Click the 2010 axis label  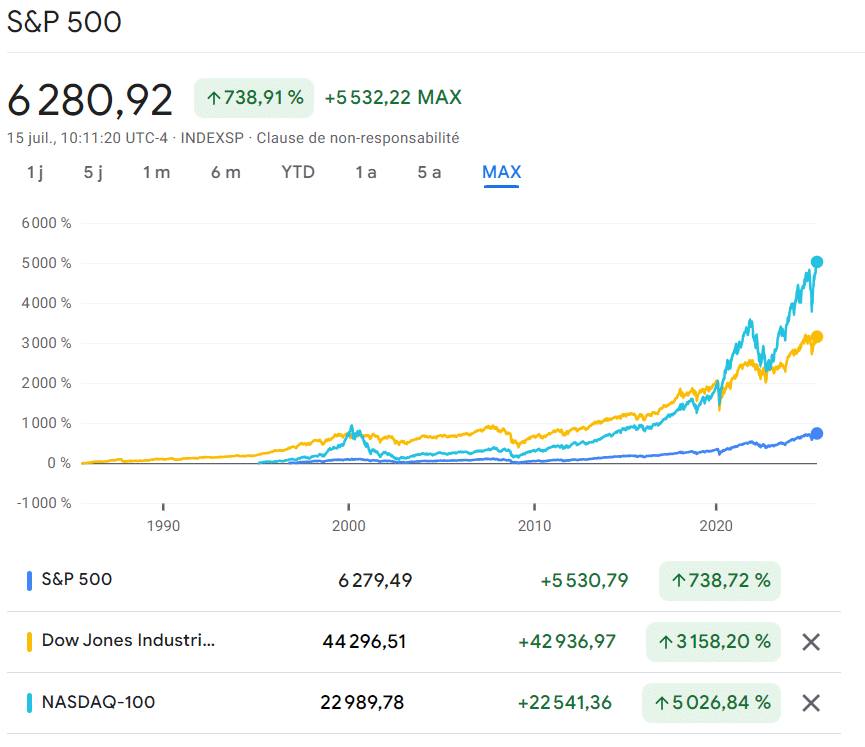535,526
